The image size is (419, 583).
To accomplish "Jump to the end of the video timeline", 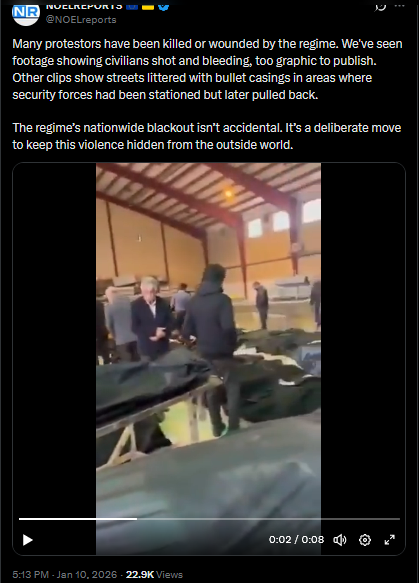I will 399,519.
